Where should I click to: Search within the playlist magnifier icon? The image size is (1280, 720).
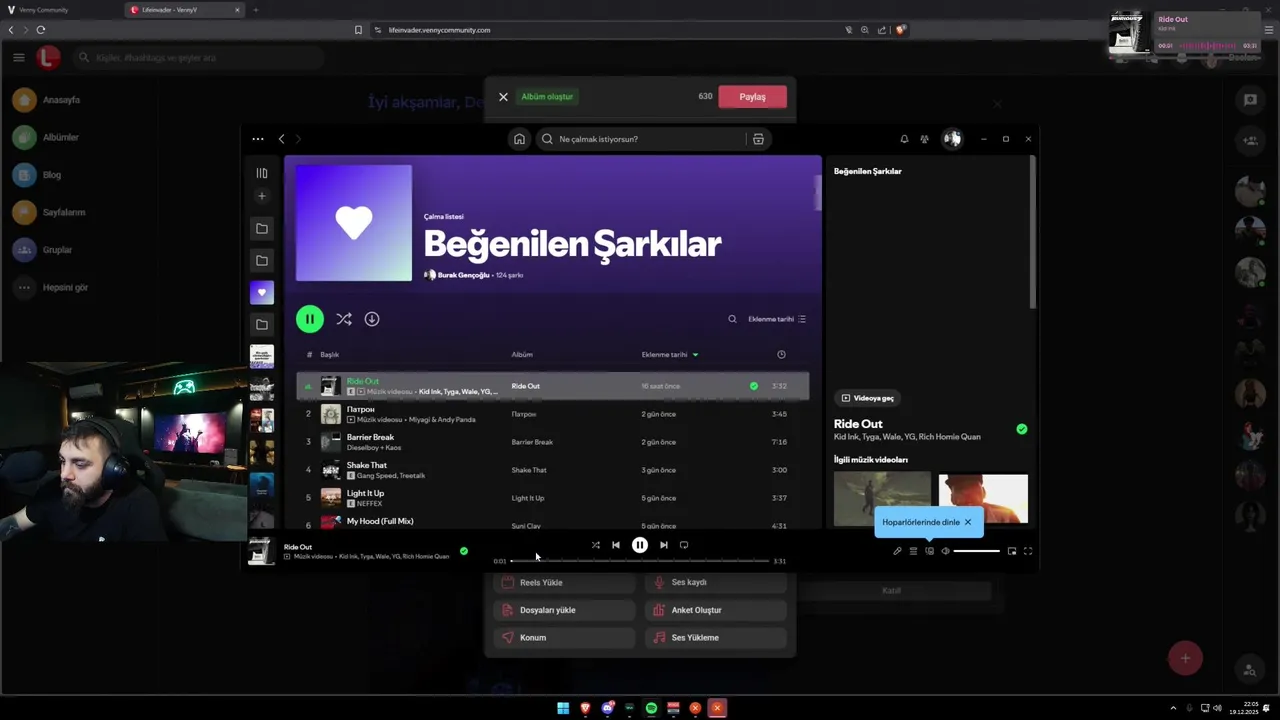point(732,319)
